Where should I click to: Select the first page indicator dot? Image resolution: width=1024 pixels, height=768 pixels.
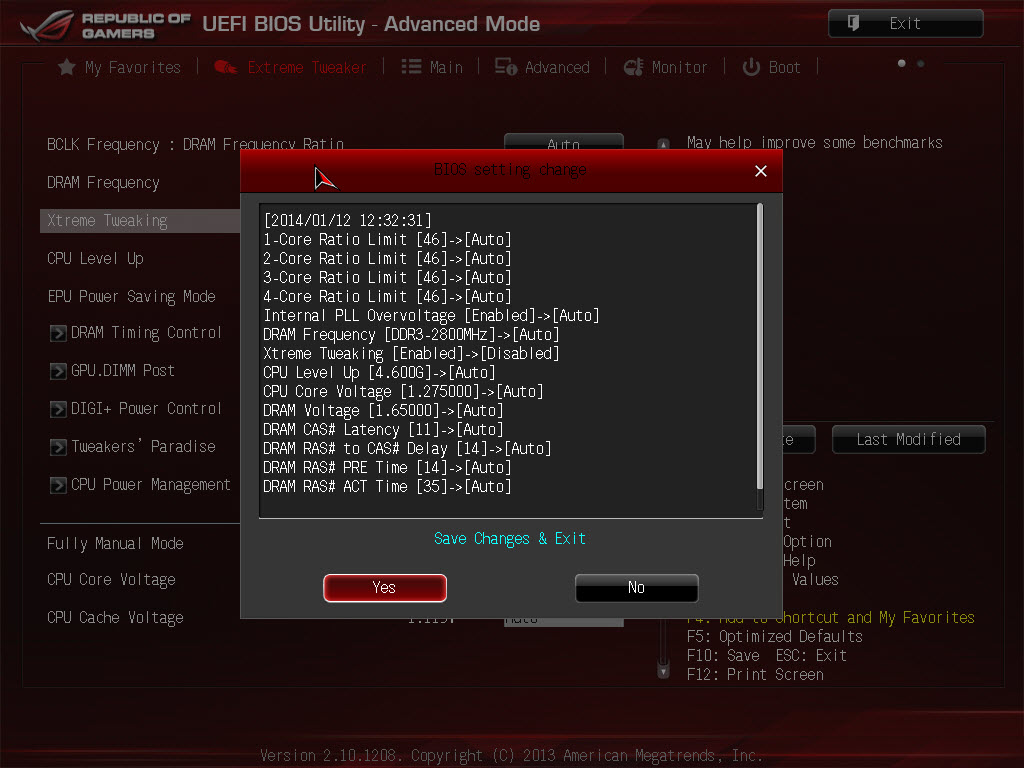click(902, 63)
